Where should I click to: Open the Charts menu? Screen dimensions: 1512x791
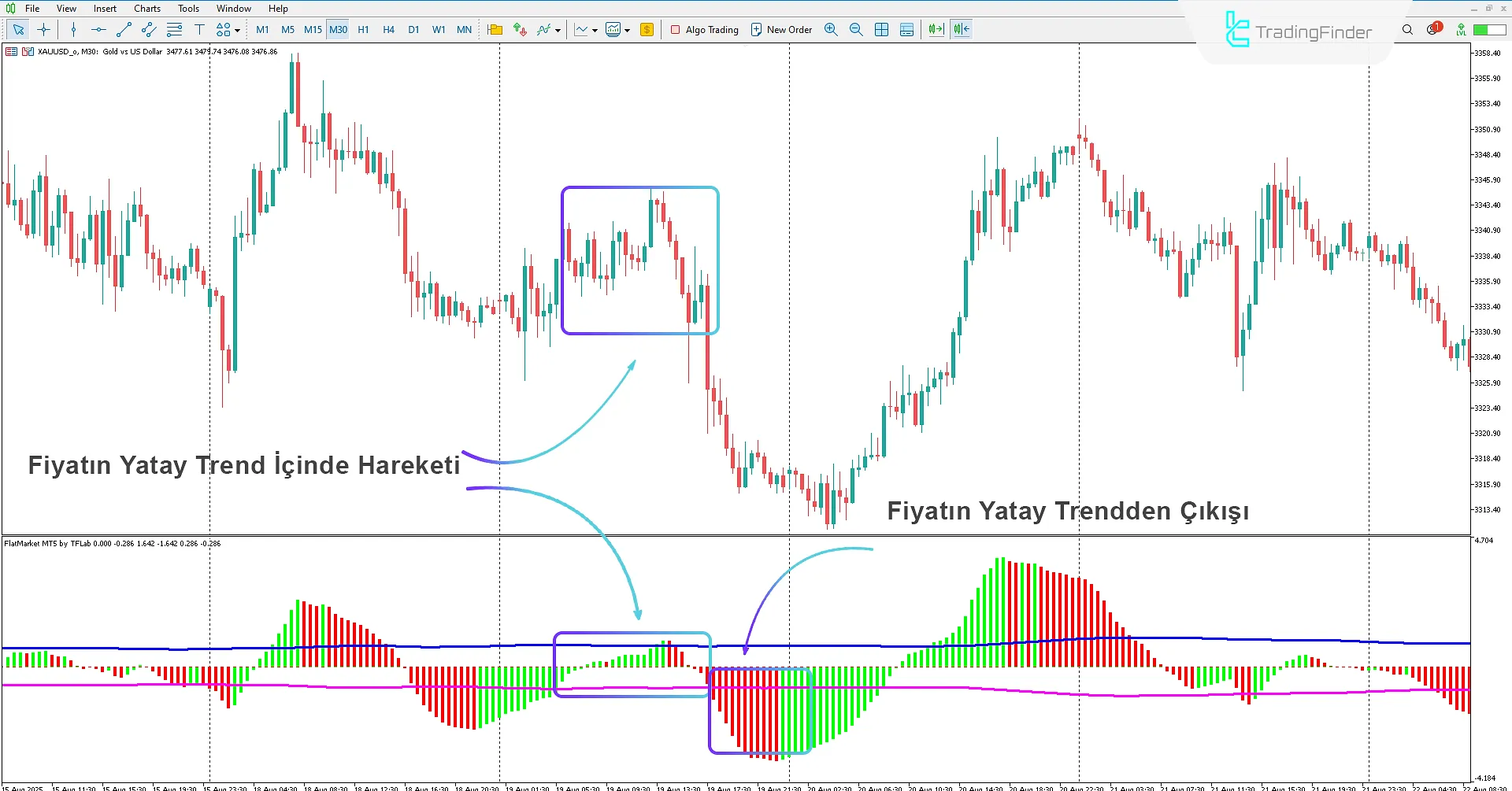coord(146,9)
